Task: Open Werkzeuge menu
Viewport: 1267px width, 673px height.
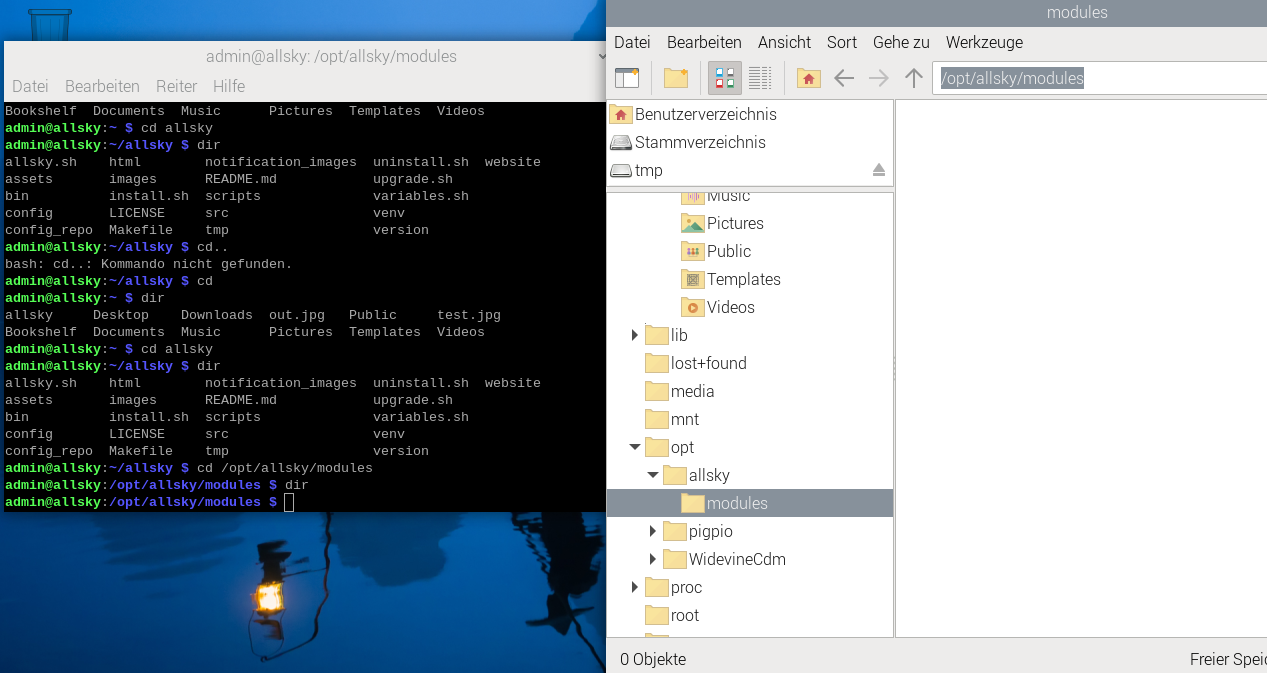Action: [984, 42]
